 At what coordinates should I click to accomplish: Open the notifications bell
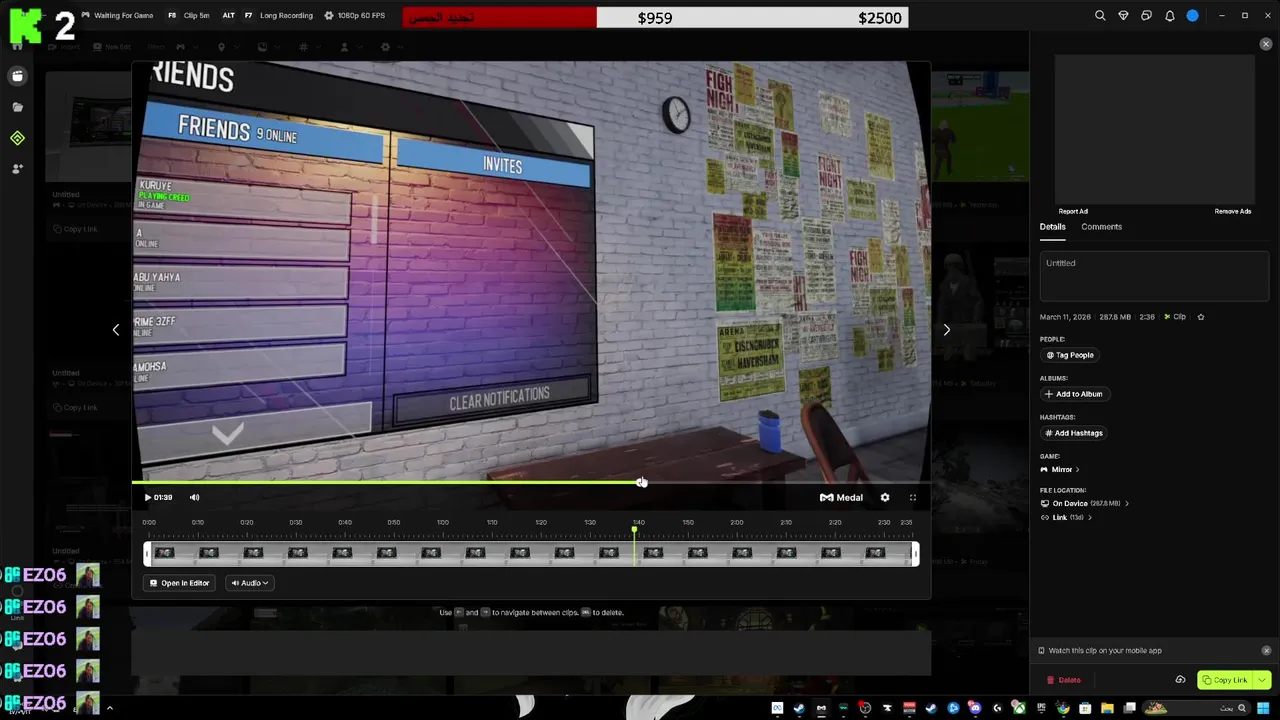1169,16
